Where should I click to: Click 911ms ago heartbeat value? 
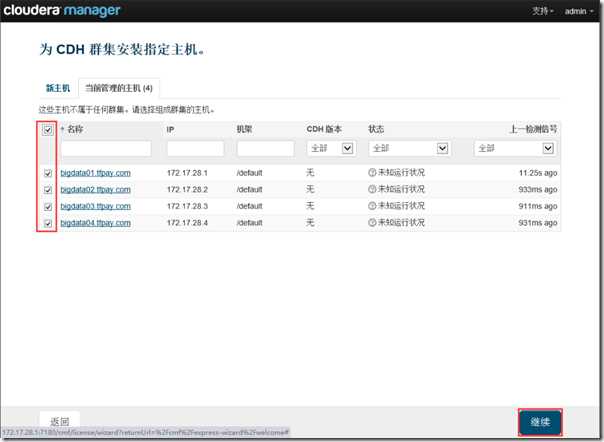538,206
